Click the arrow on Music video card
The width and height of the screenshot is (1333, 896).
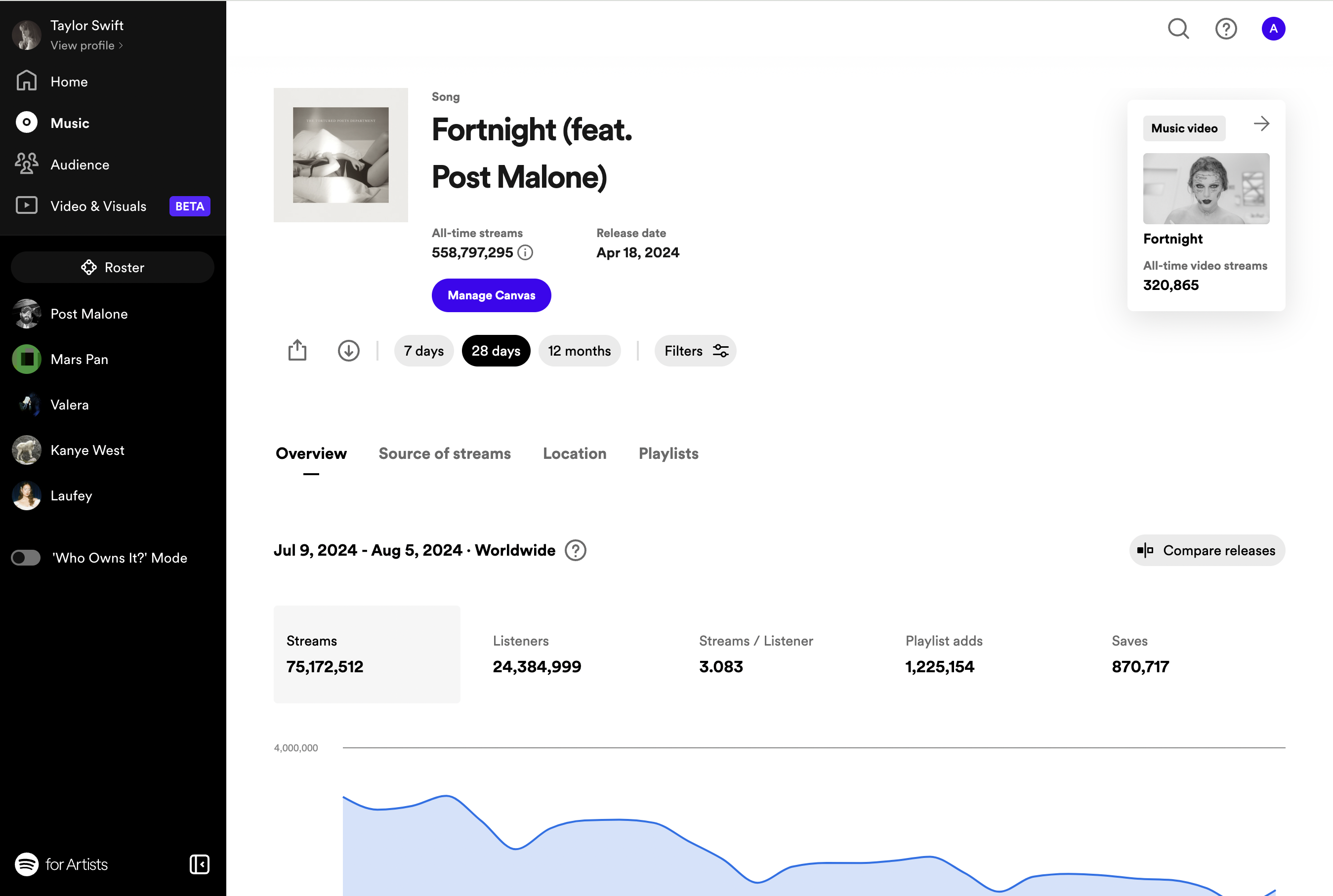pyautogui.click(x=1261, y=123)
